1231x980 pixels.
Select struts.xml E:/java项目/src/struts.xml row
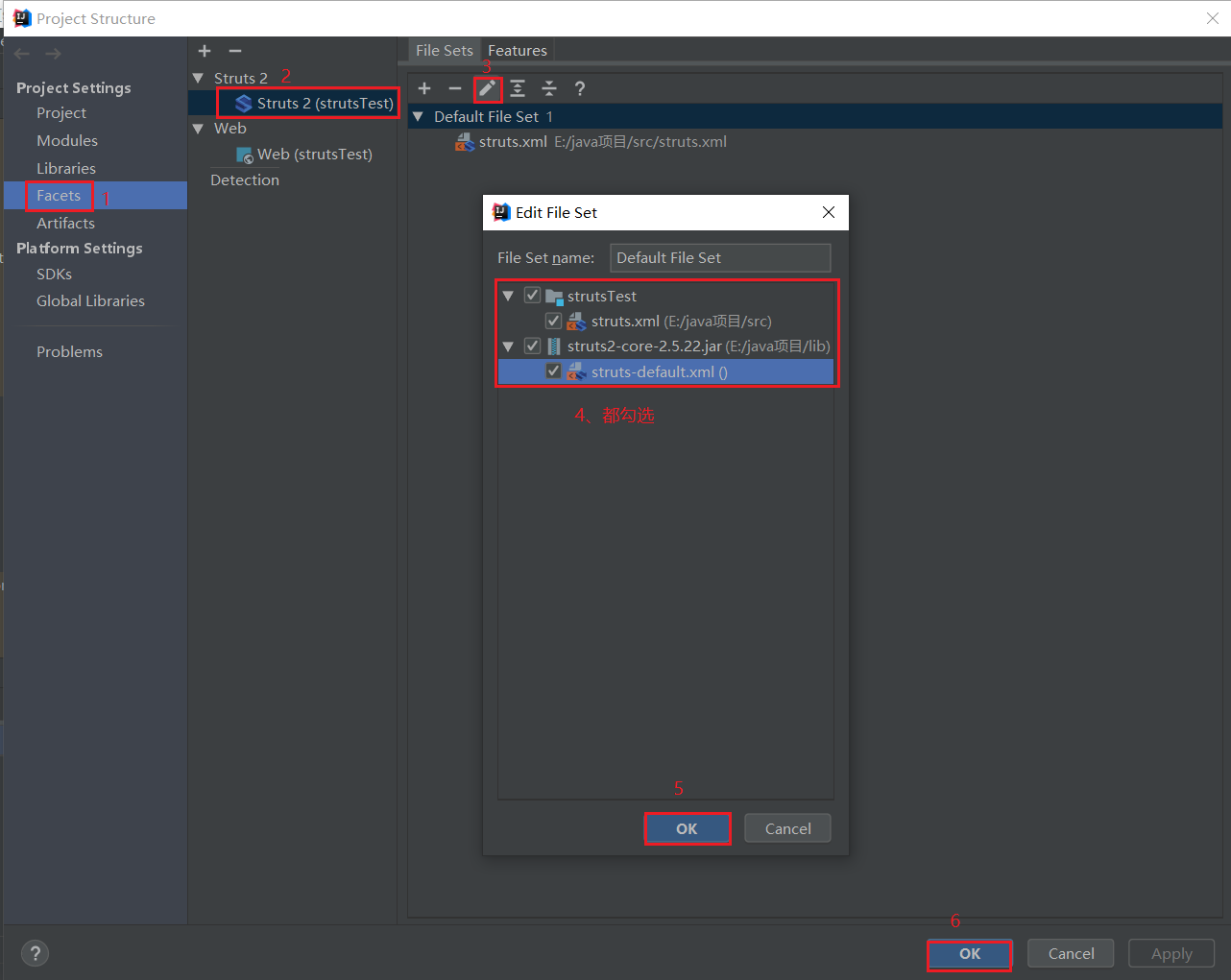(x=815, y=142)
